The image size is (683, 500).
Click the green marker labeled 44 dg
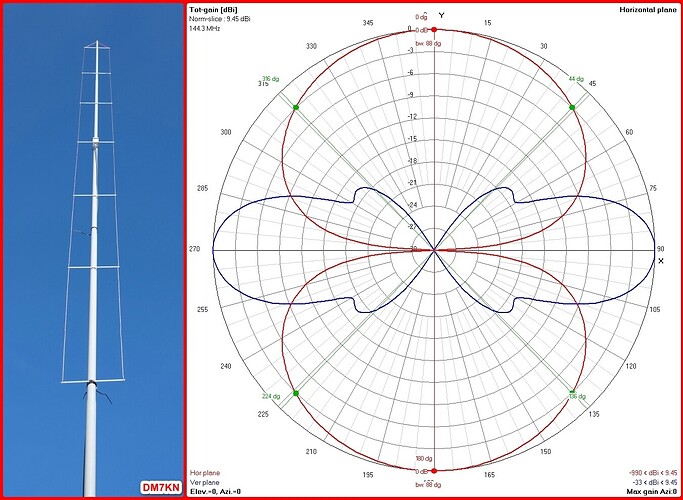(x=572, y=107)
